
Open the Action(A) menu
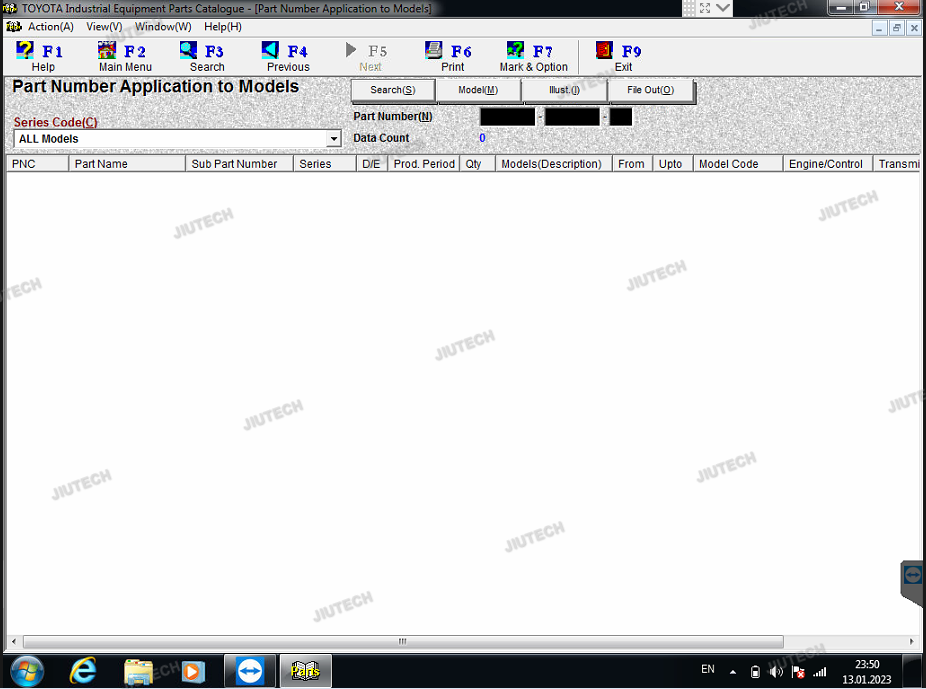click(x=51, y=27)
